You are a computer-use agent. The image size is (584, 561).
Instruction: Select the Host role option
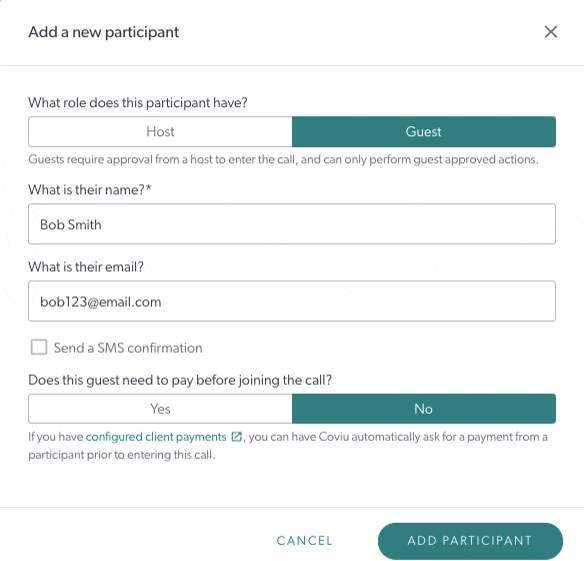pos(160,131)
